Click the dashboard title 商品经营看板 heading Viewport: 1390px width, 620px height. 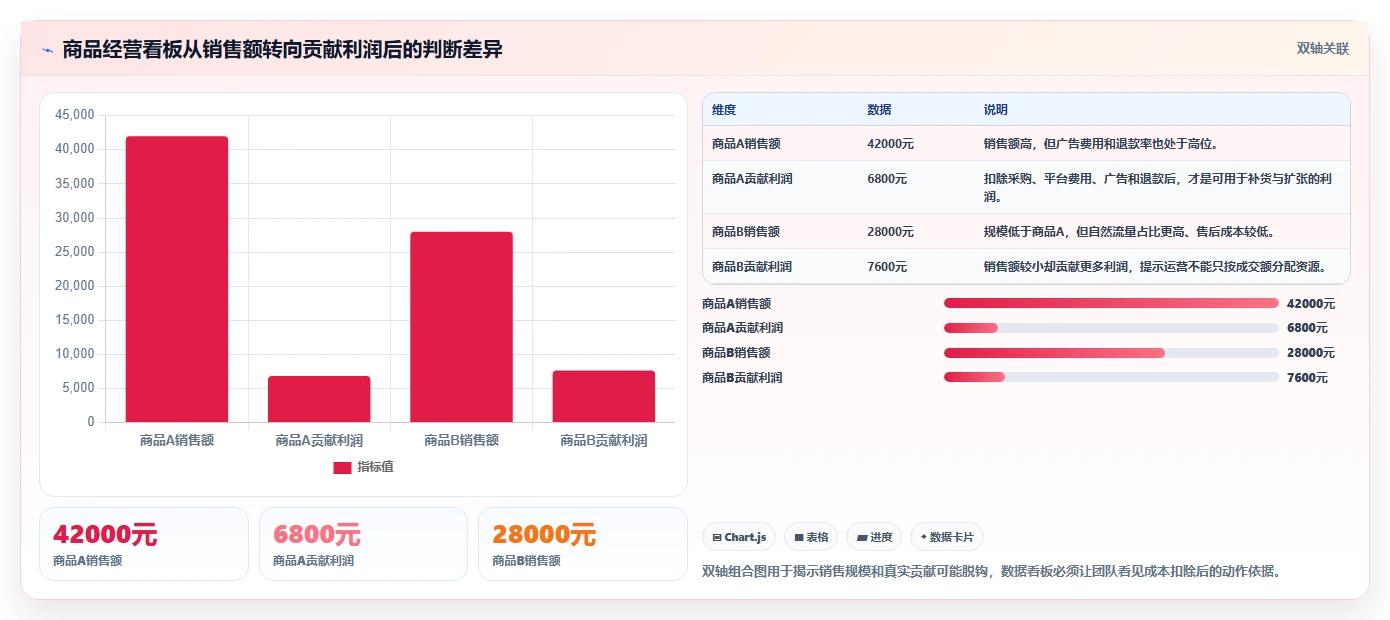coord(282,49)
